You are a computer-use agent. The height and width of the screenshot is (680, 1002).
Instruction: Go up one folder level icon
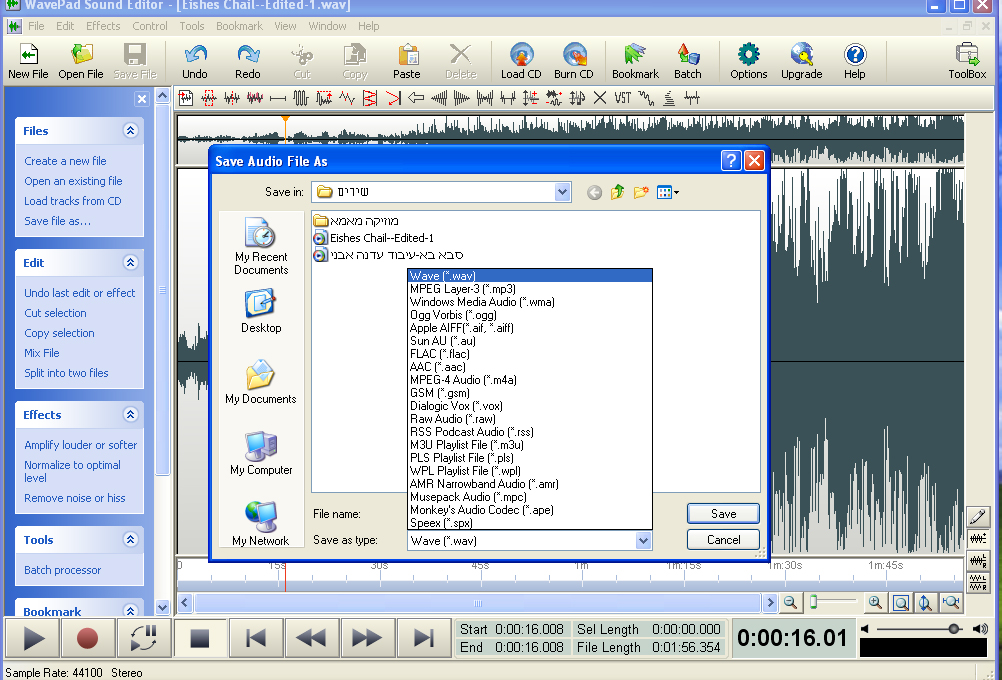(x=618, y=192)
